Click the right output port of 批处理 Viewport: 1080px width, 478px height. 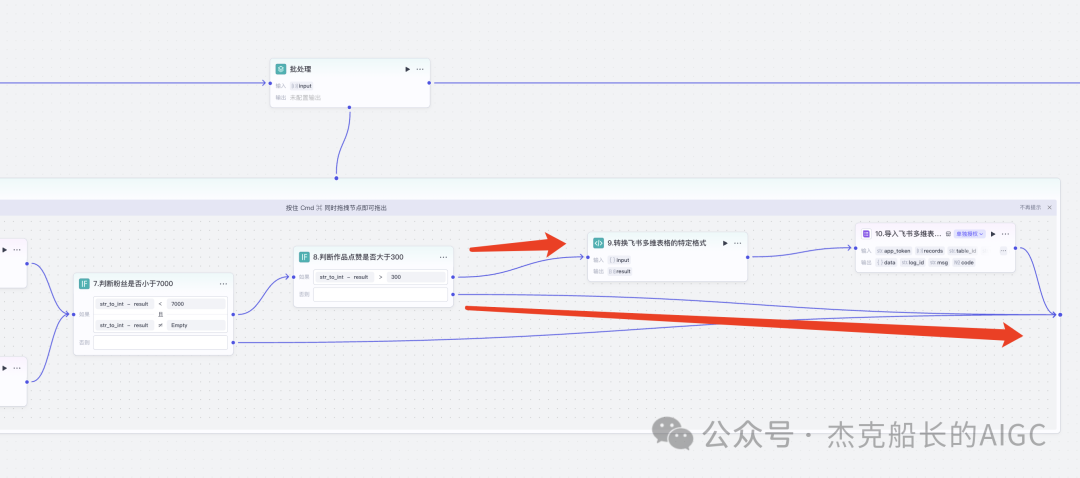(429, 83)
